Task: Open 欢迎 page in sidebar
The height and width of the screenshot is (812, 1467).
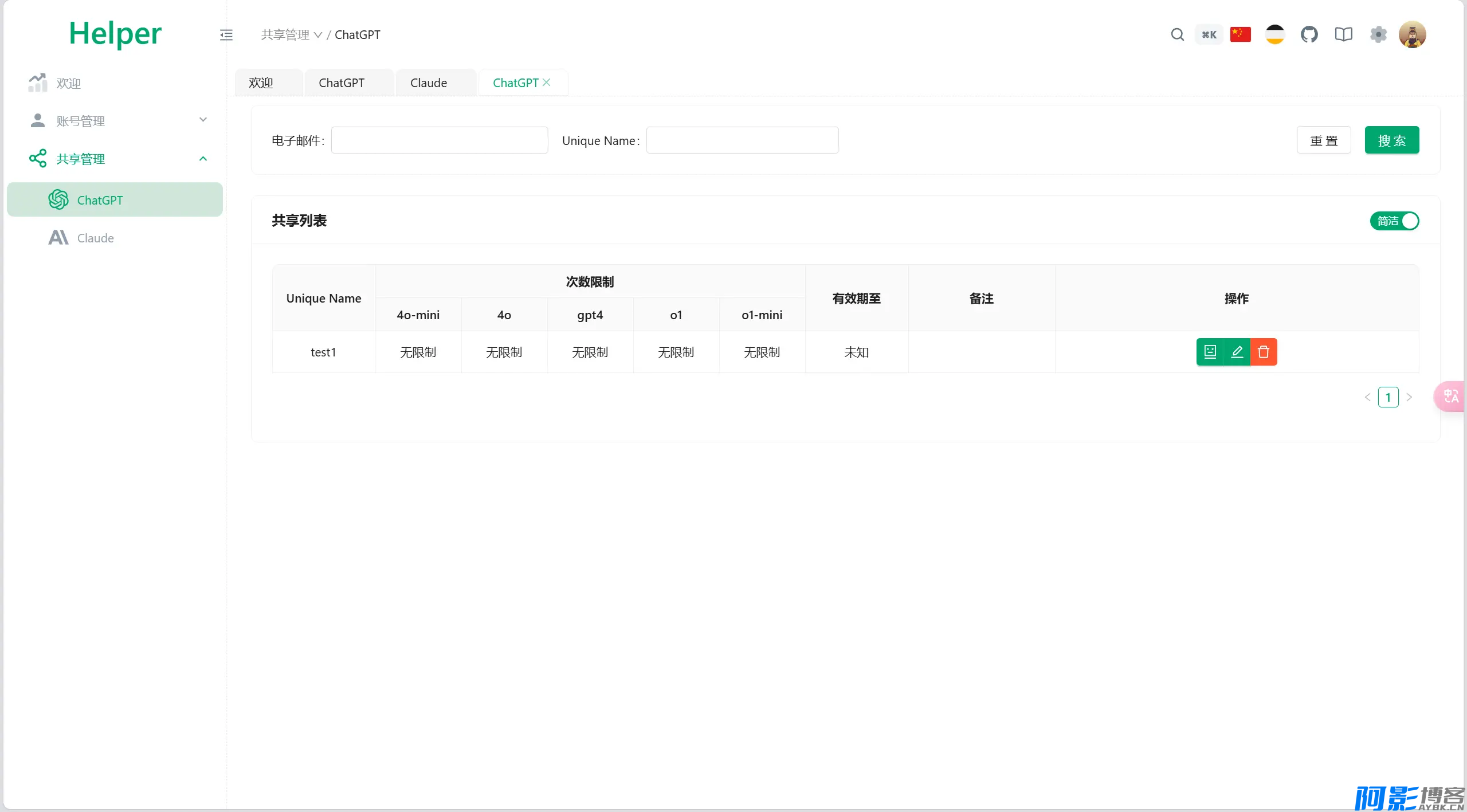Action: [x=115, y=83]
